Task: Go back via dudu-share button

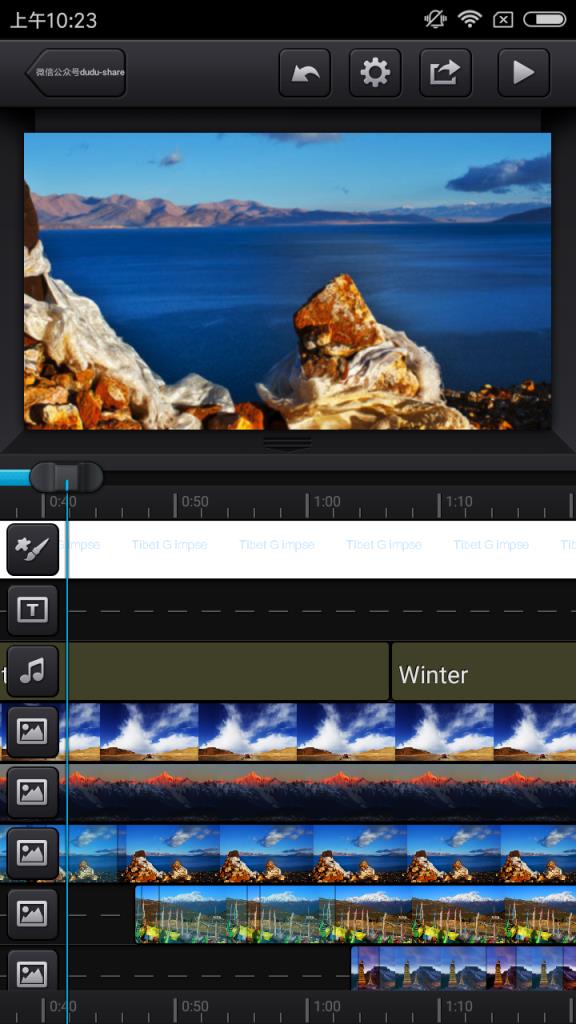Action: click(x=75, y=72)
